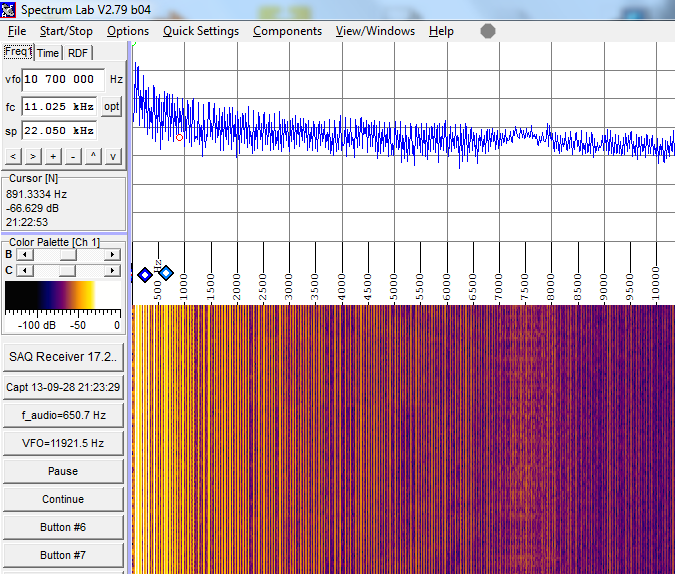675x574 pixels.
Task: Click the gray status indicator in the menu bar
Action: tap(488, 31)
